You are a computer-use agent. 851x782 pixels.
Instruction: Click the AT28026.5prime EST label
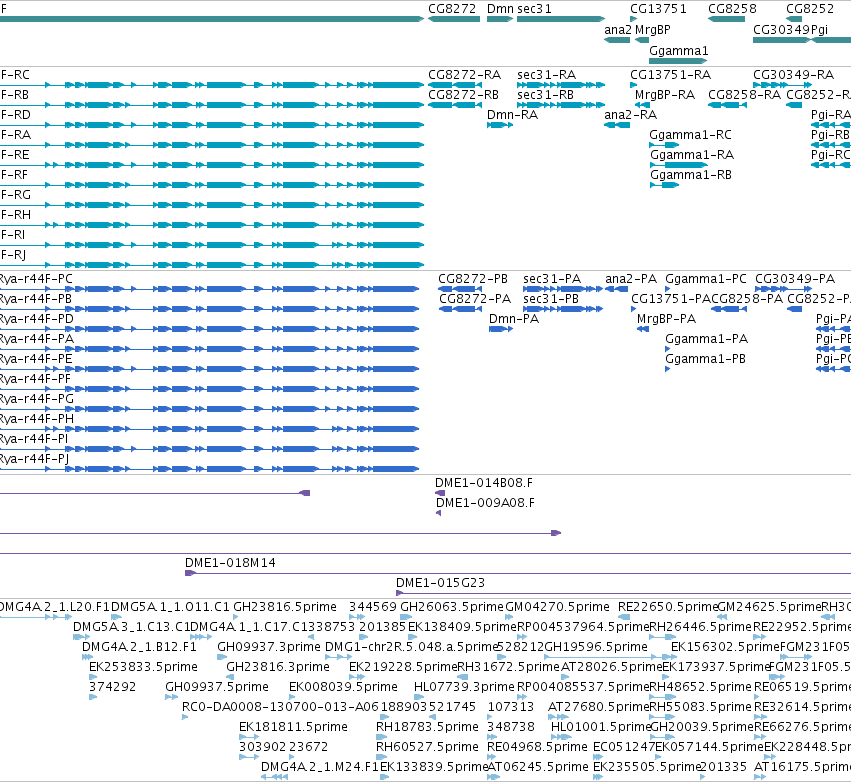[612, 666]
